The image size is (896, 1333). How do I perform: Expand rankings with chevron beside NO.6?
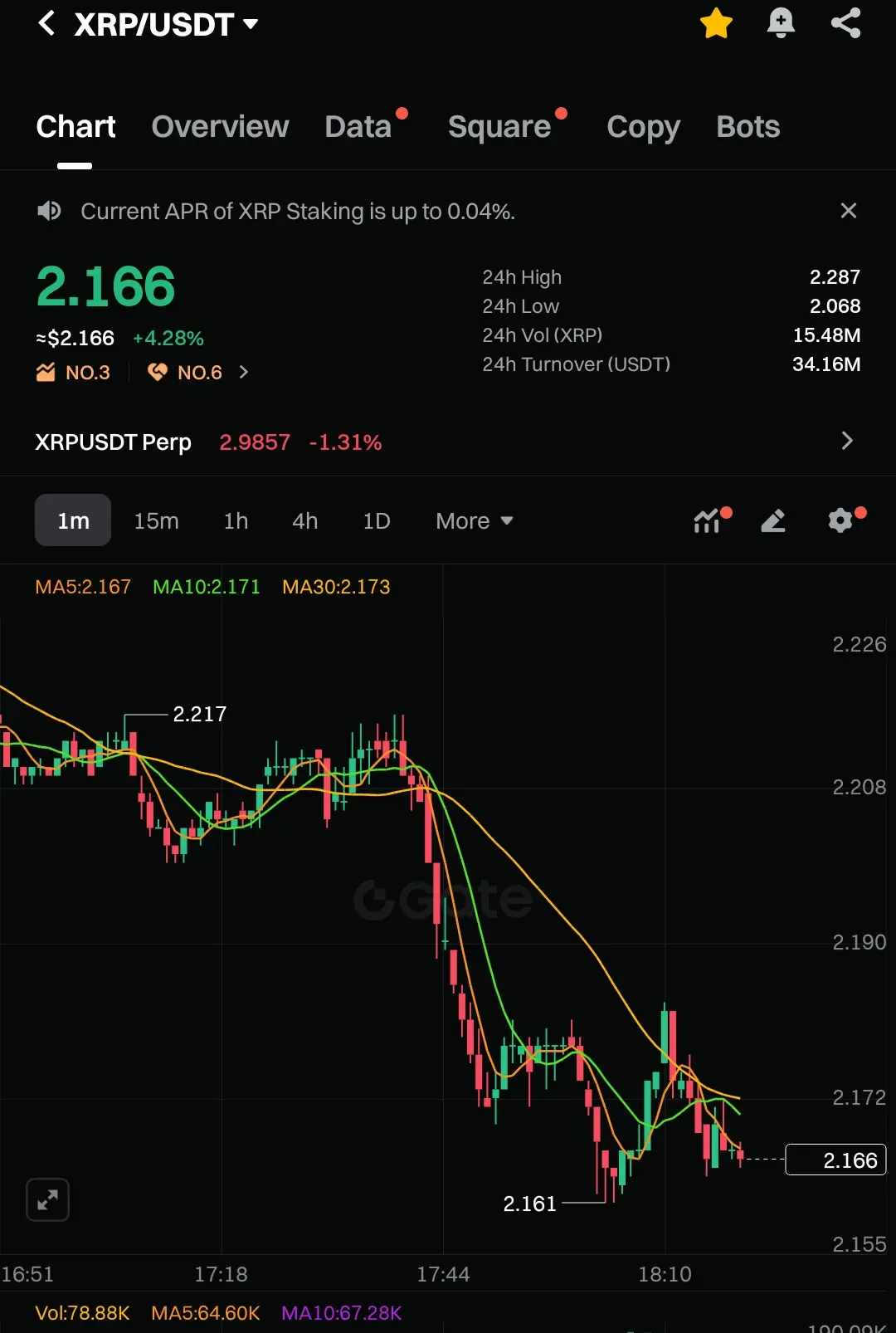tap(243, 373)
